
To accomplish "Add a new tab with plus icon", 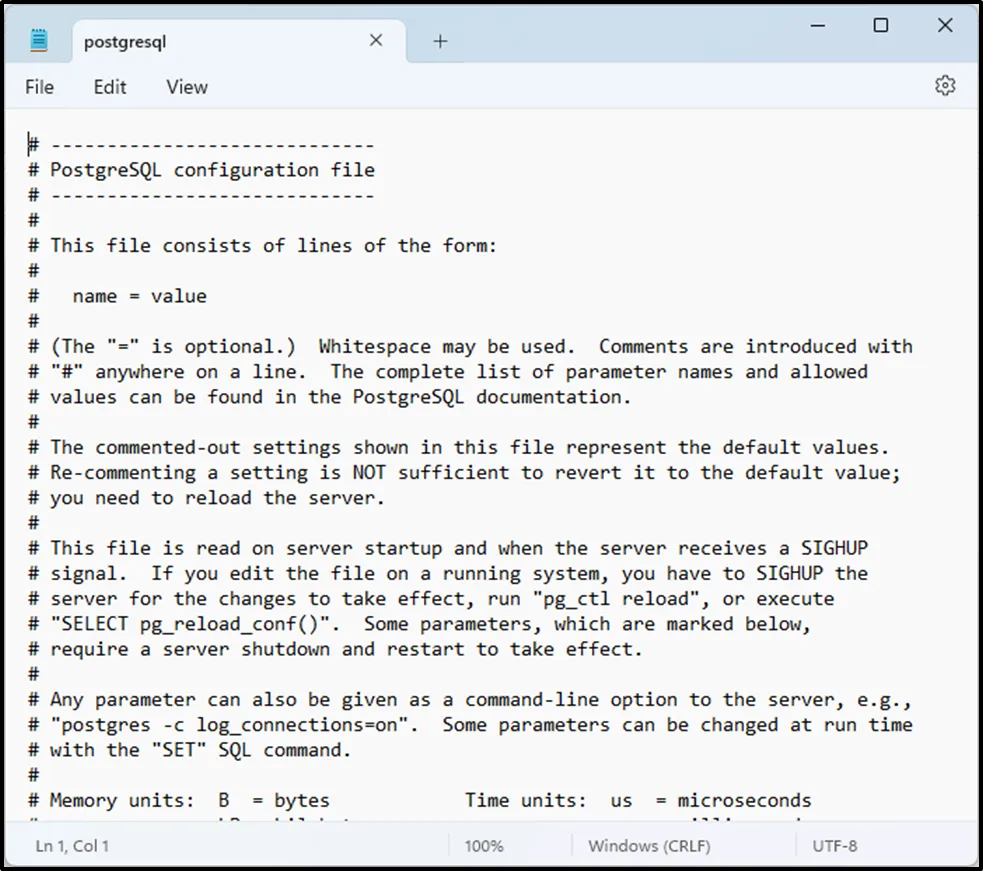I will [x=440, y=41].
